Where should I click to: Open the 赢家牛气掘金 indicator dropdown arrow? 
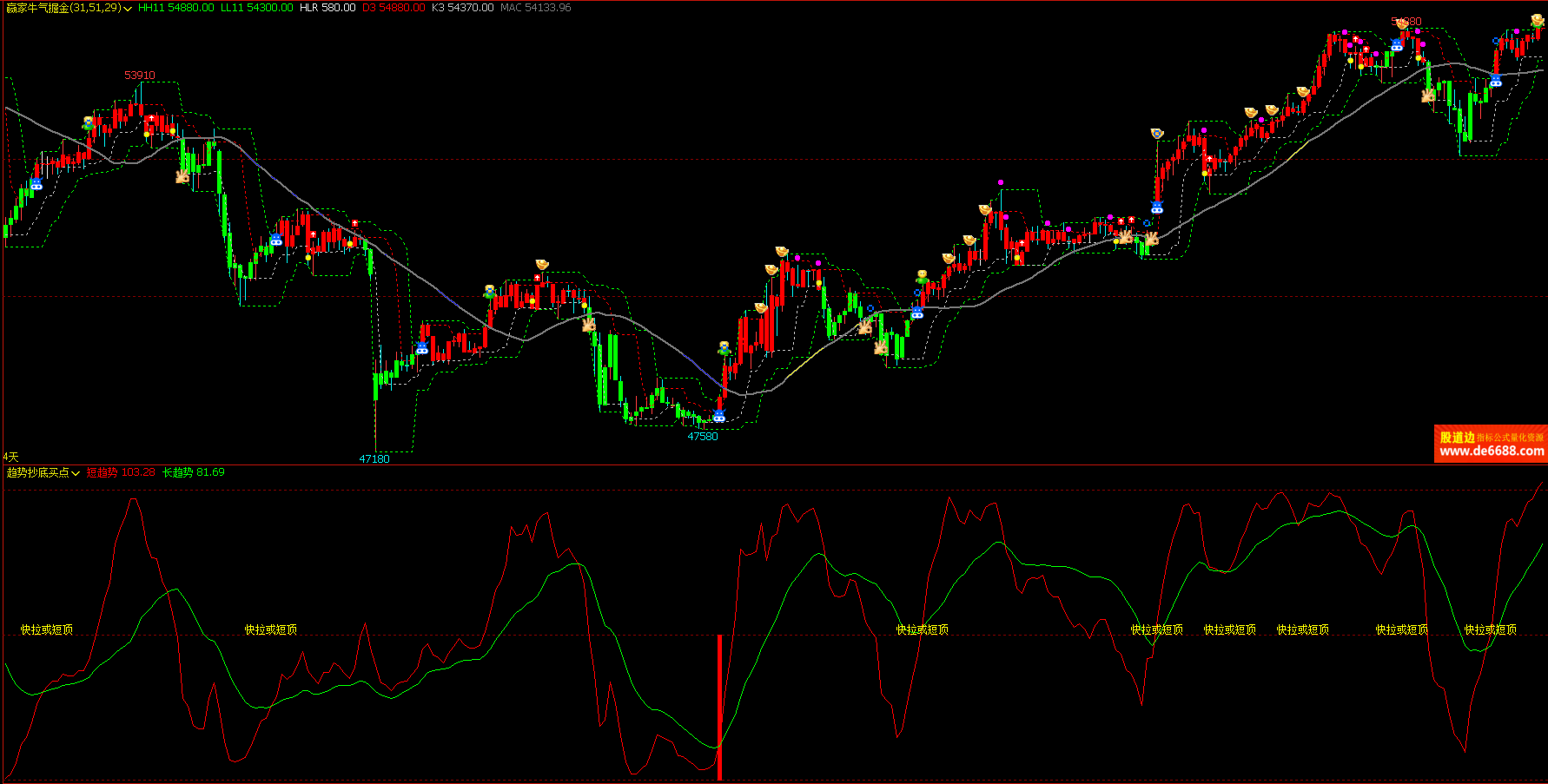click(x=129, y=9)
